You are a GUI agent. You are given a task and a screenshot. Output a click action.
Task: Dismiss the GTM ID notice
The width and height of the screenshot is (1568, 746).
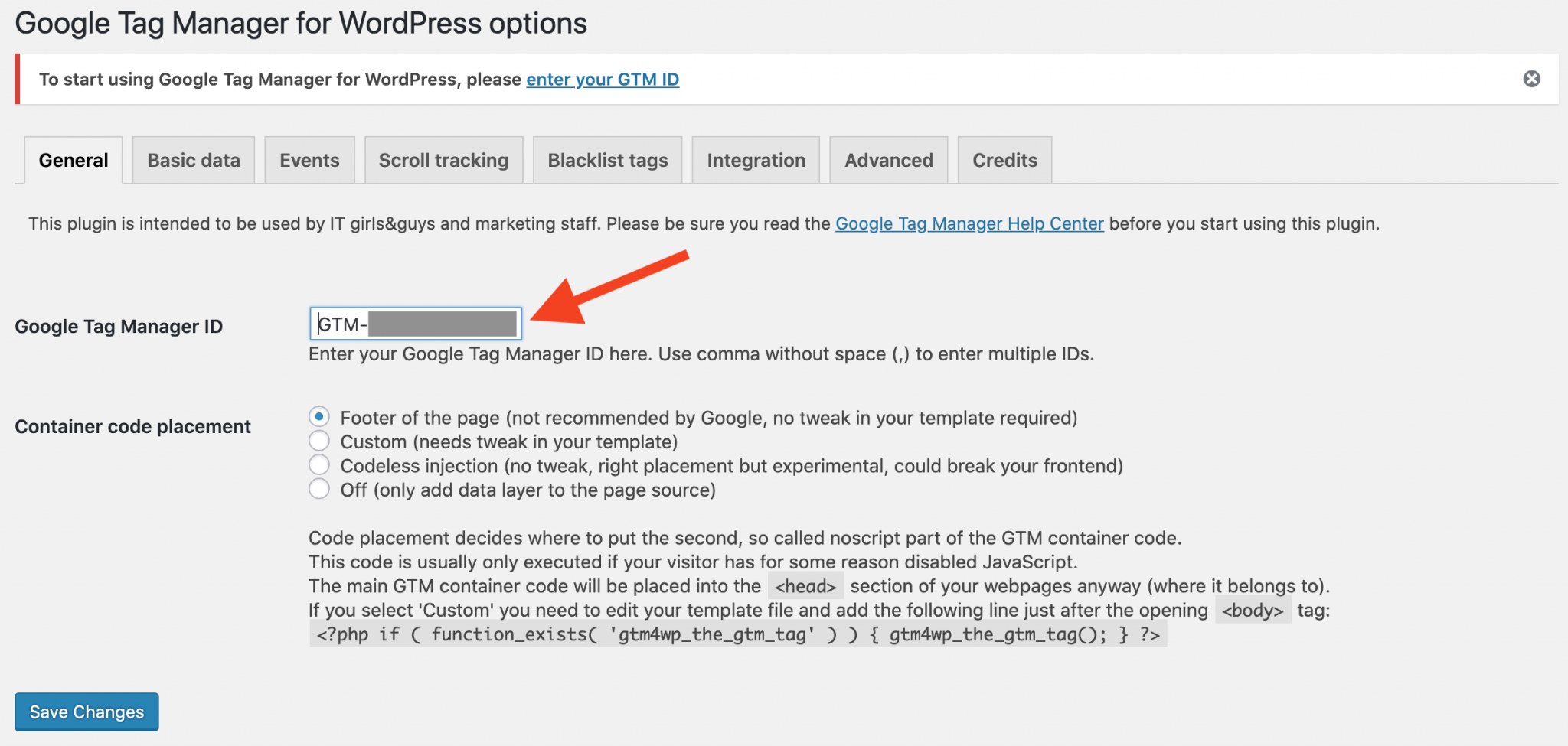point(1533,79)
